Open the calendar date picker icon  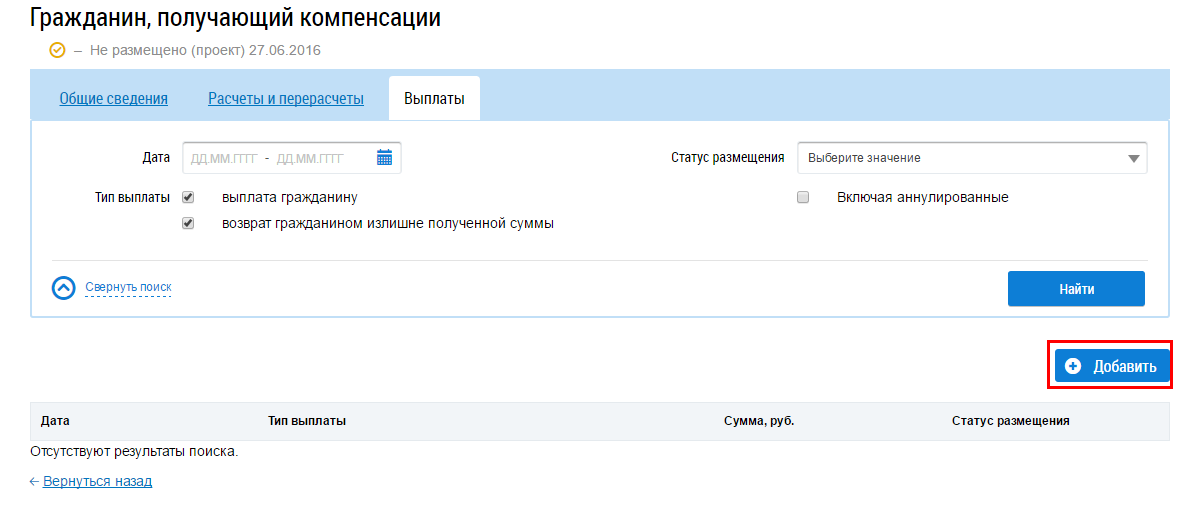pyautogui.click(x=384, y=158)
